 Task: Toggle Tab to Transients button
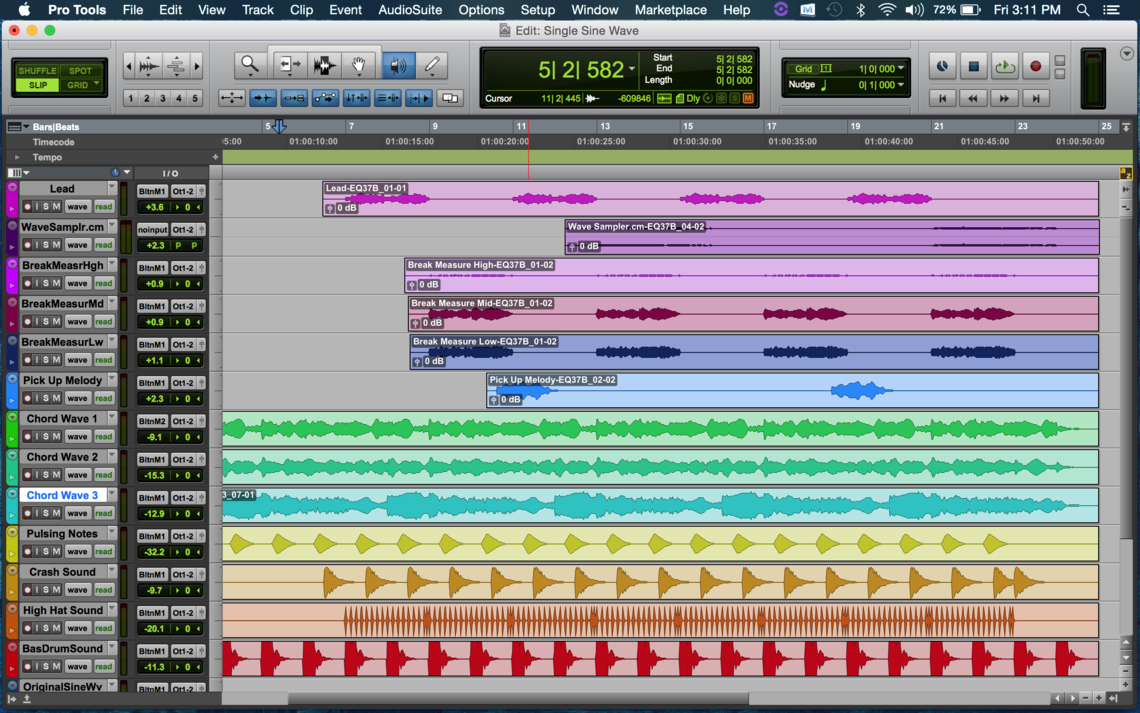pos(262,97)
